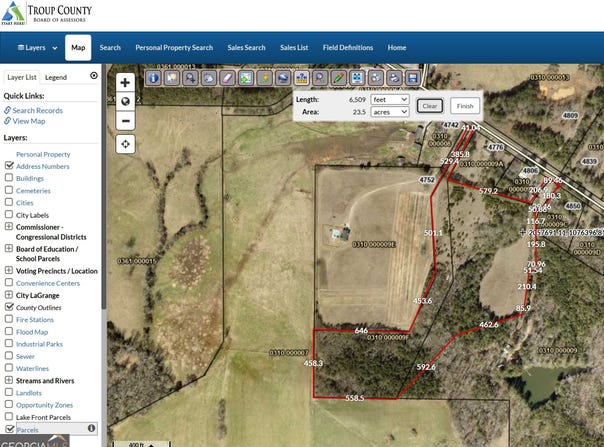Open the Sales List page
Viewport: 604px width, 447px height.
coord(294,48)
